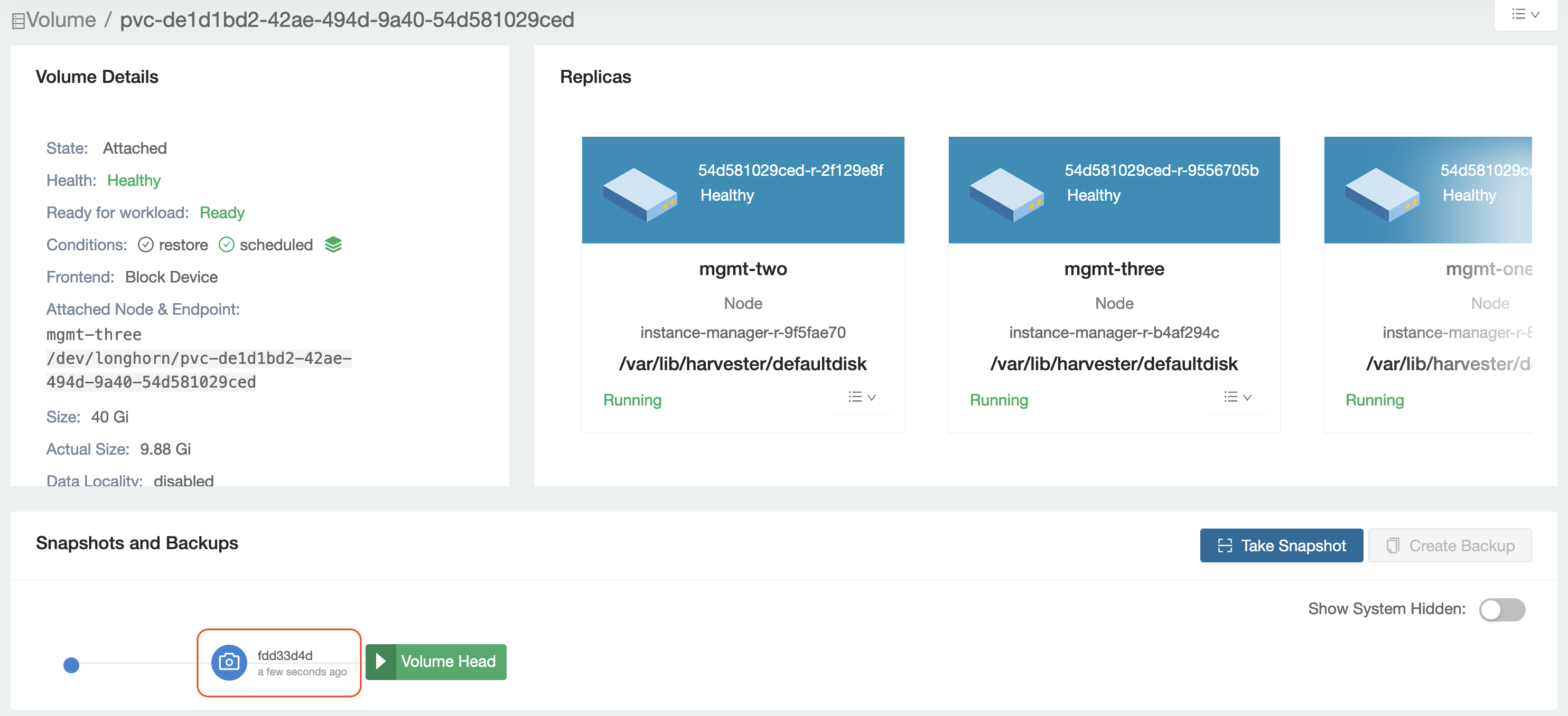The width and height of the screenshot is (1568, 716).
Task: Click the Frontend value Block Device
Action: [171, 277]
